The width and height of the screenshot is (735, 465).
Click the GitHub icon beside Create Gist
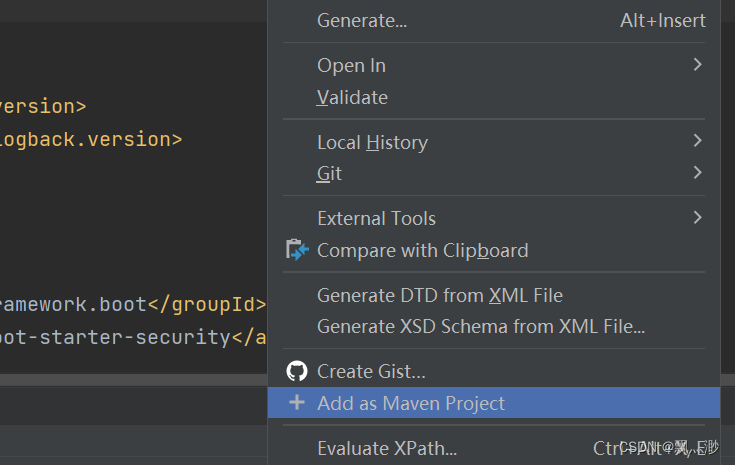pos(297,371)
